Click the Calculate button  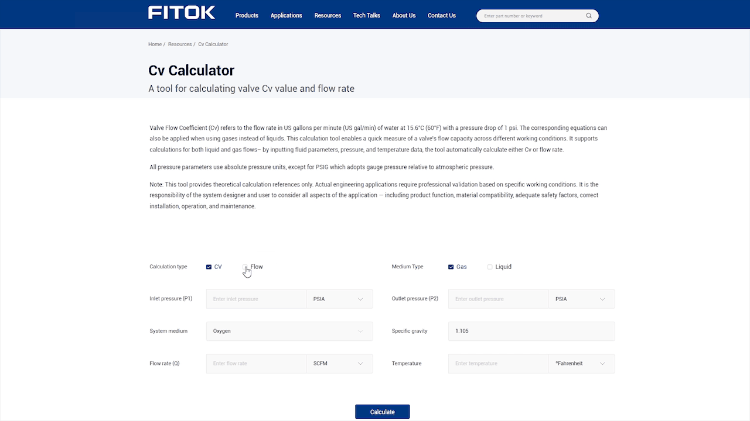[x=382, y=412]
